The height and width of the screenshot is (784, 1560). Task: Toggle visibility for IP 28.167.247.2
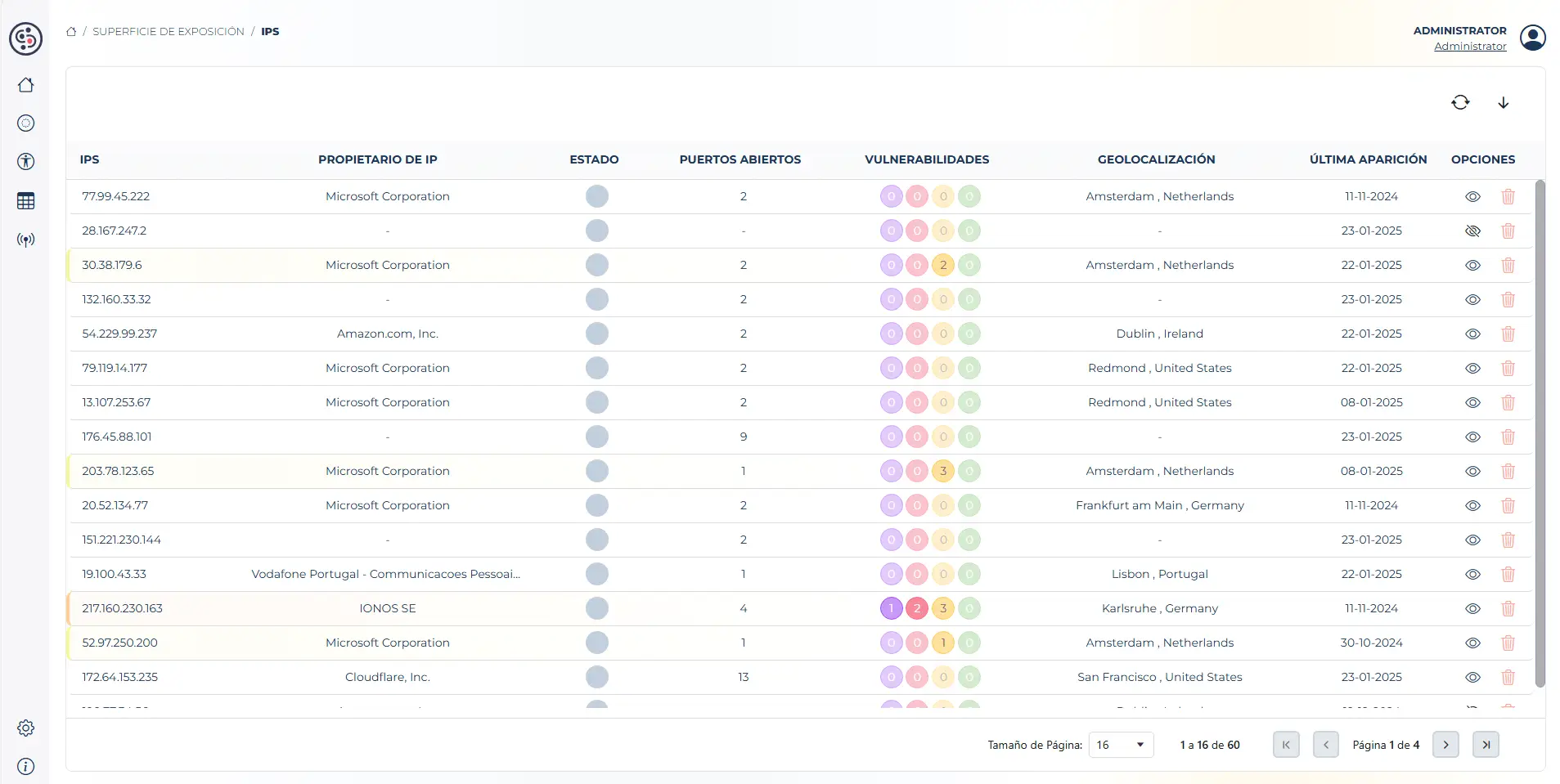1472,231
